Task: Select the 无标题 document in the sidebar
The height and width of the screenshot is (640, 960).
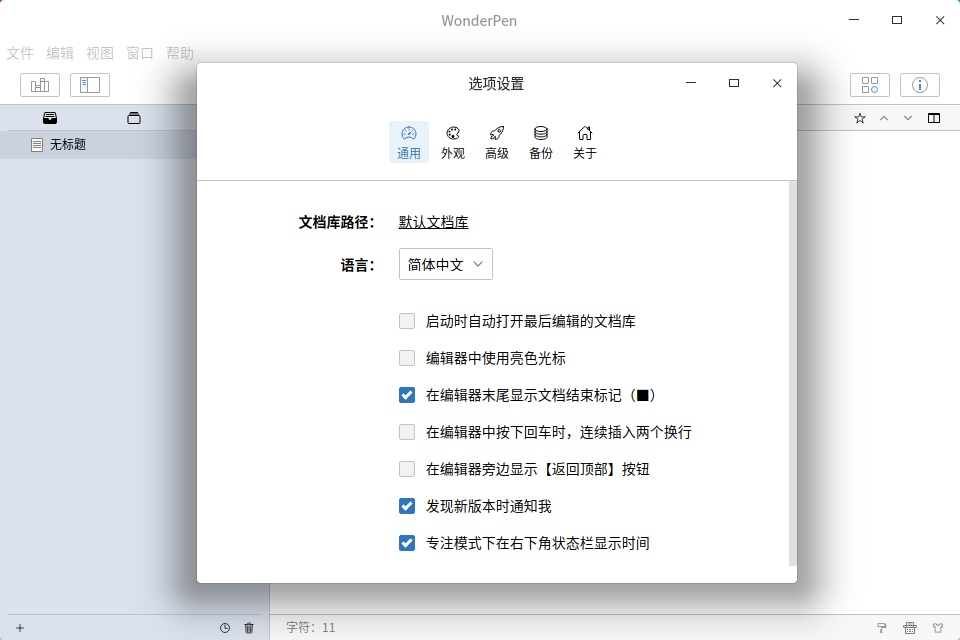Action: (x=68, y=144)
